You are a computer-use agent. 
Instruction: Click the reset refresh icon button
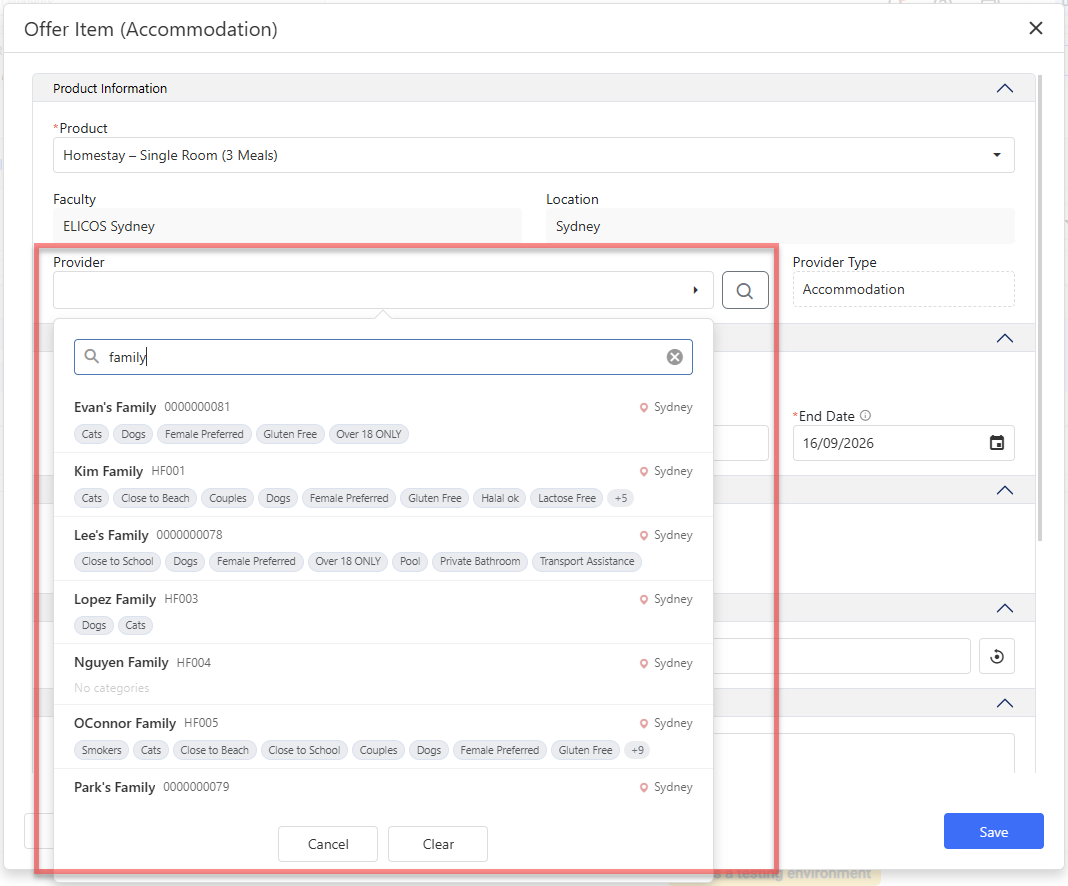[x=996, y=656]
